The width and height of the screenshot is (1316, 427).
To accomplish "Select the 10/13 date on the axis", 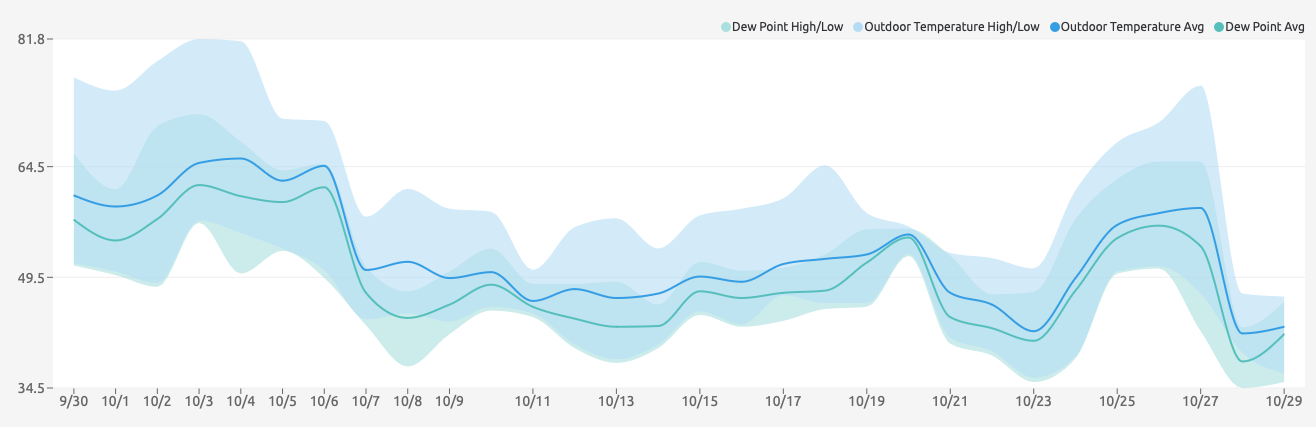I will [x=616, y=401].
